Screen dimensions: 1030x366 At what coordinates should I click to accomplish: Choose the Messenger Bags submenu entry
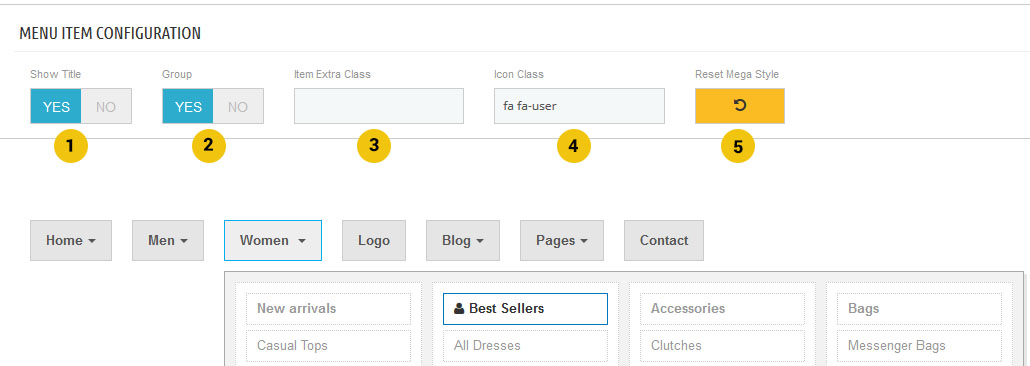(x=920, y=346)
